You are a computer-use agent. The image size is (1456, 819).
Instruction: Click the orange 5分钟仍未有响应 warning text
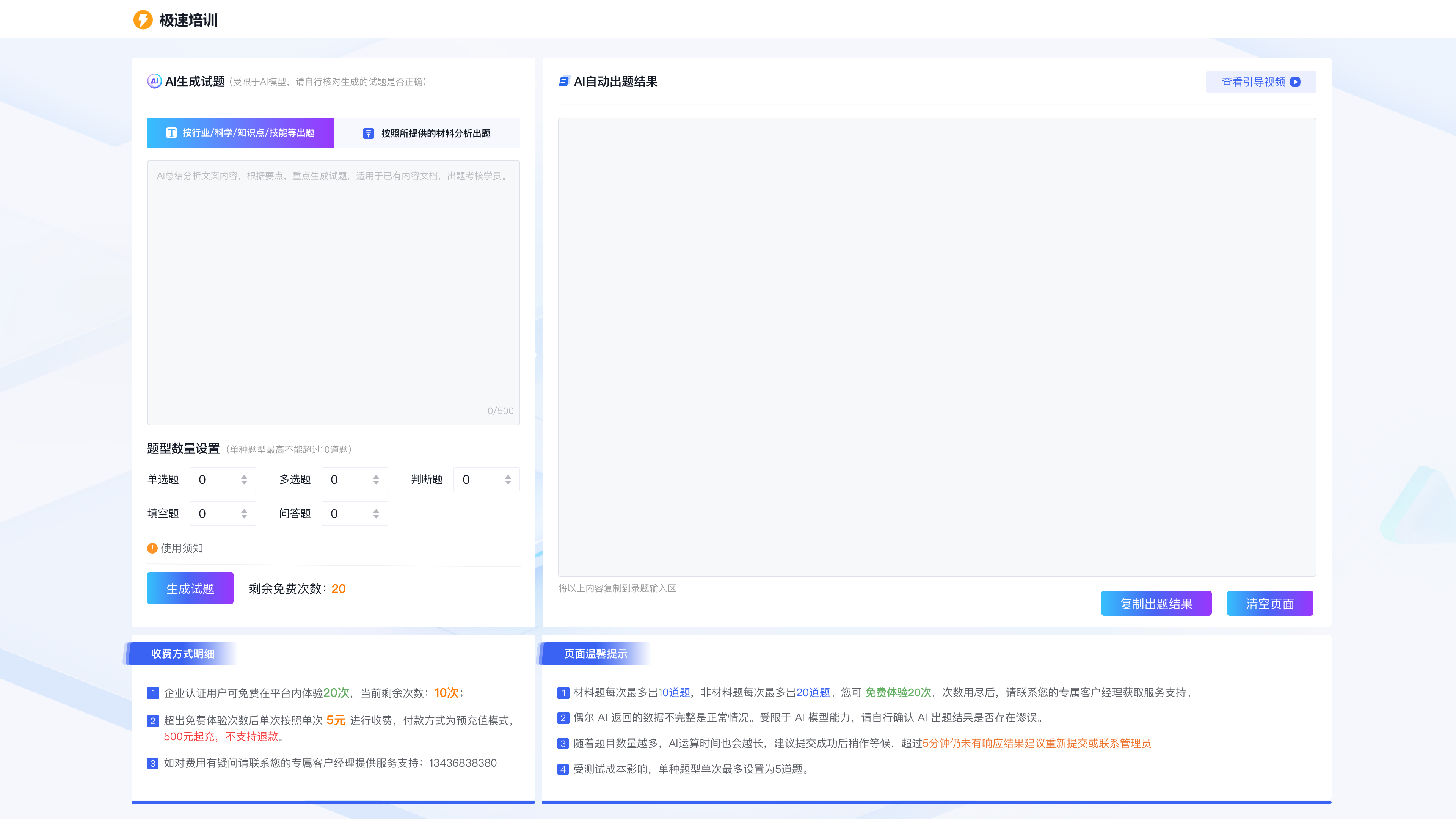(1037, 743)
